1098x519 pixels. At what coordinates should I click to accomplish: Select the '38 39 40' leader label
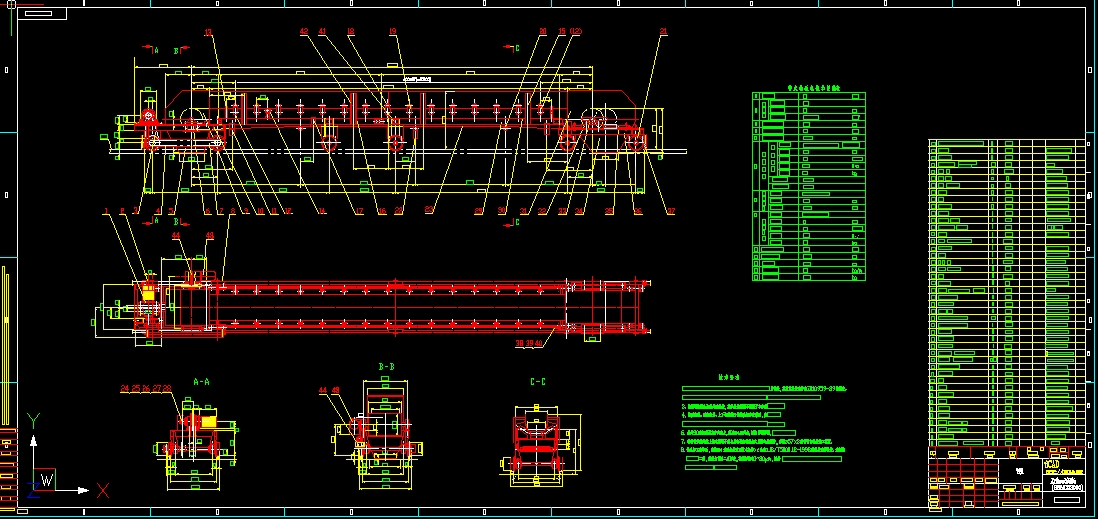pos(529,343)
